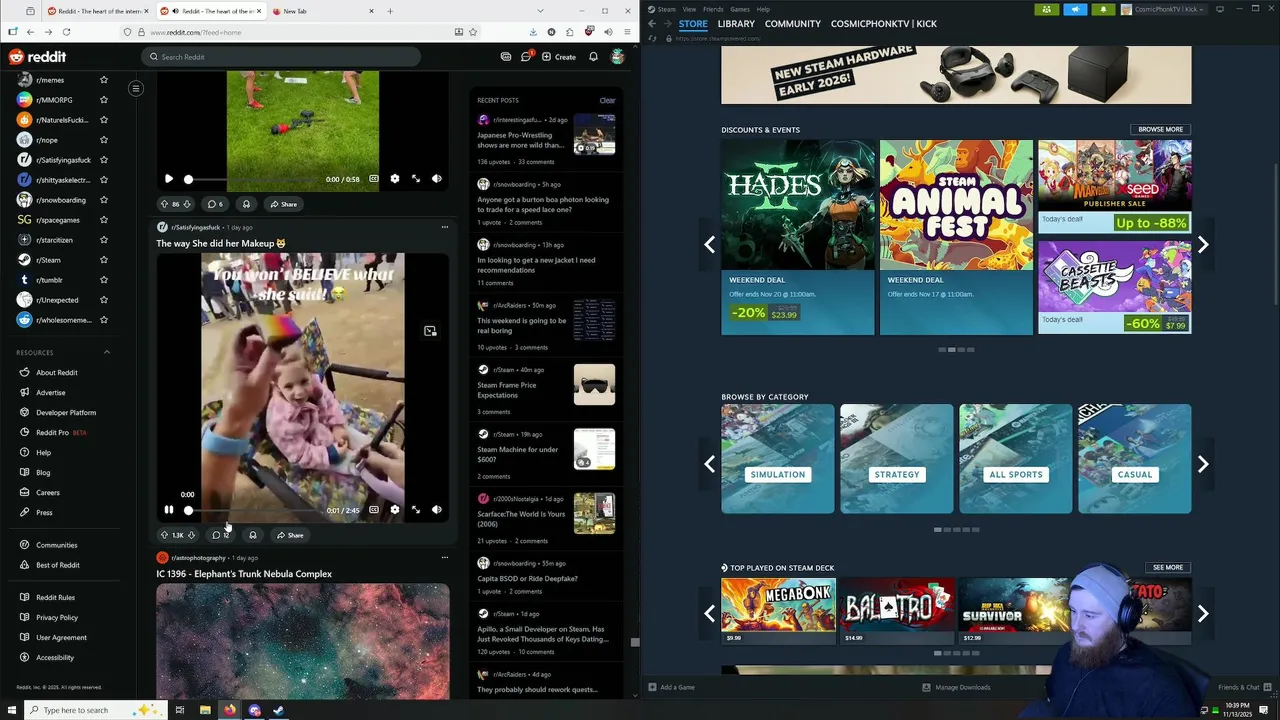The image size is (1280, 720).
Task: Open options menu for 'The way She did her Makeup' post
Action: (x=445, y=227)
